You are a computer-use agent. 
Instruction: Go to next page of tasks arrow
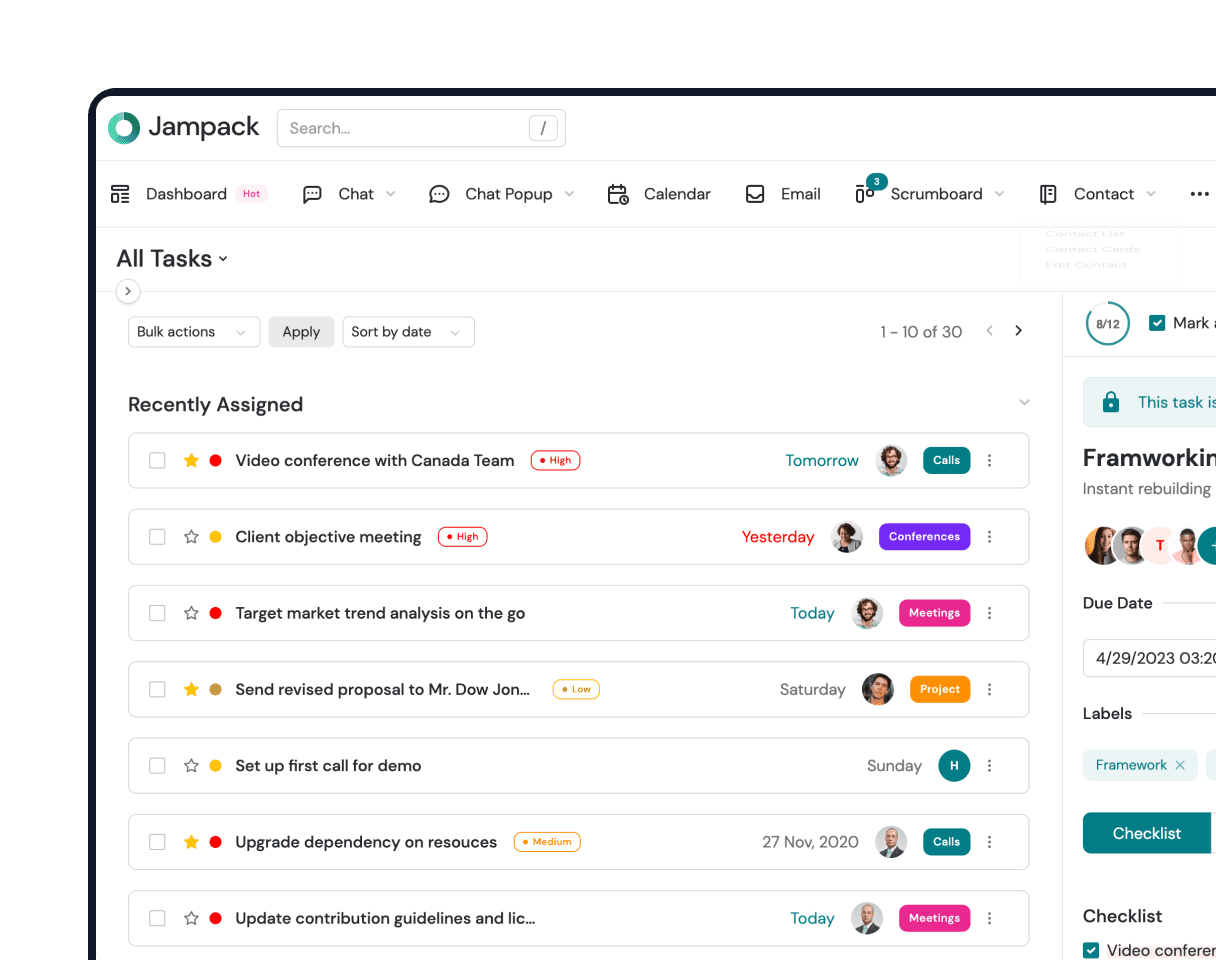click(1018, 331)
